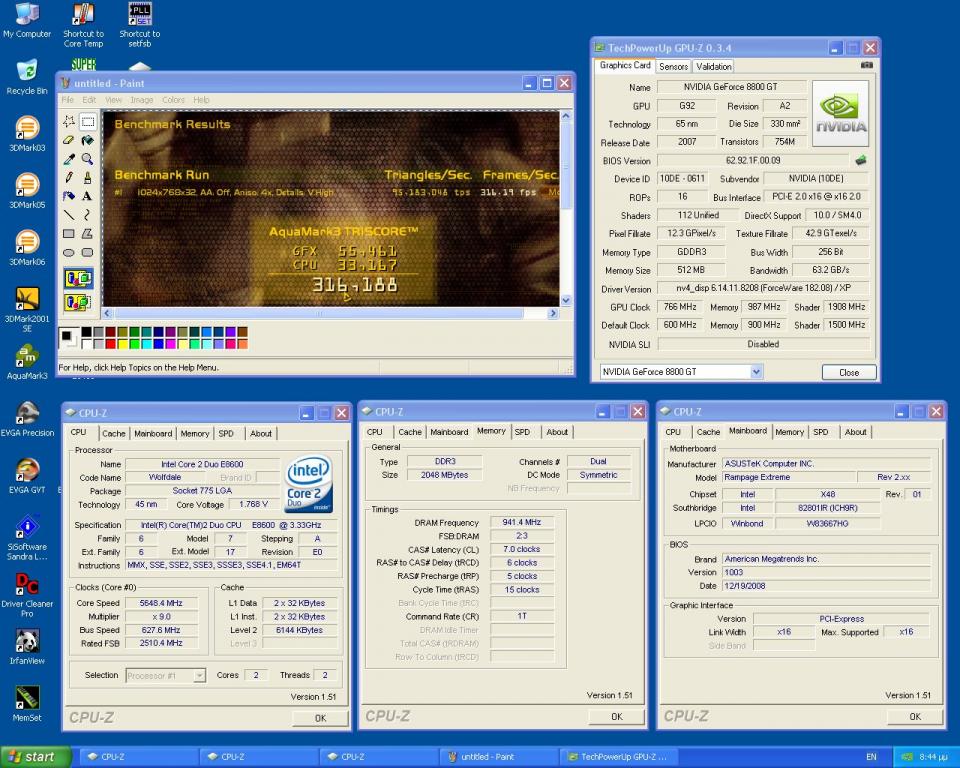
Task: Open the SPD tab in the CPU-Z Memory window
Action: click(x=522, y=432)
